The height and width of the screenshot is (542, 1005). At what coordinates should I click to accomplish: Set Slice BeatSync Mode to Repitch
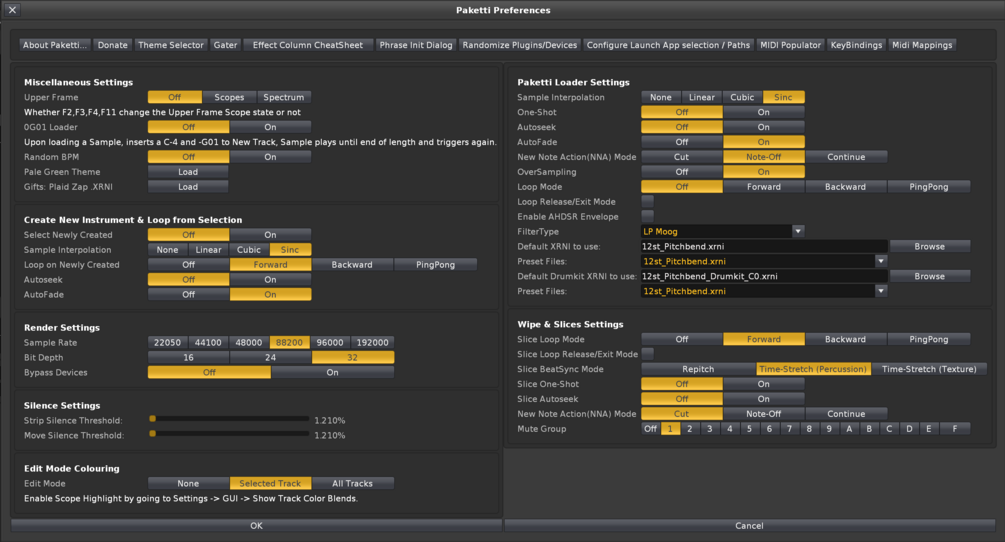(698, 369)
